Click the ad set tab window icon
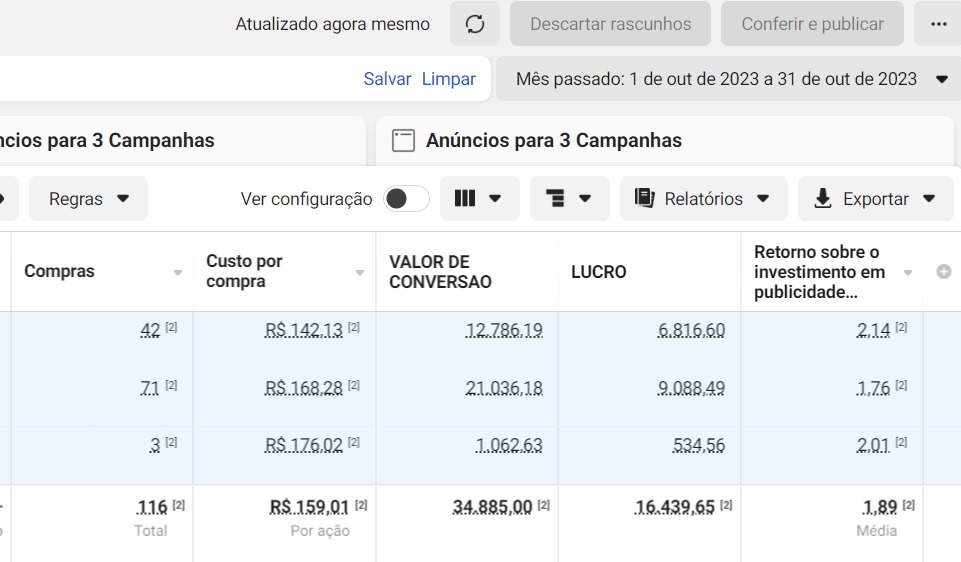961x562 pixels. pyautogui.click(x=403, y=141)
